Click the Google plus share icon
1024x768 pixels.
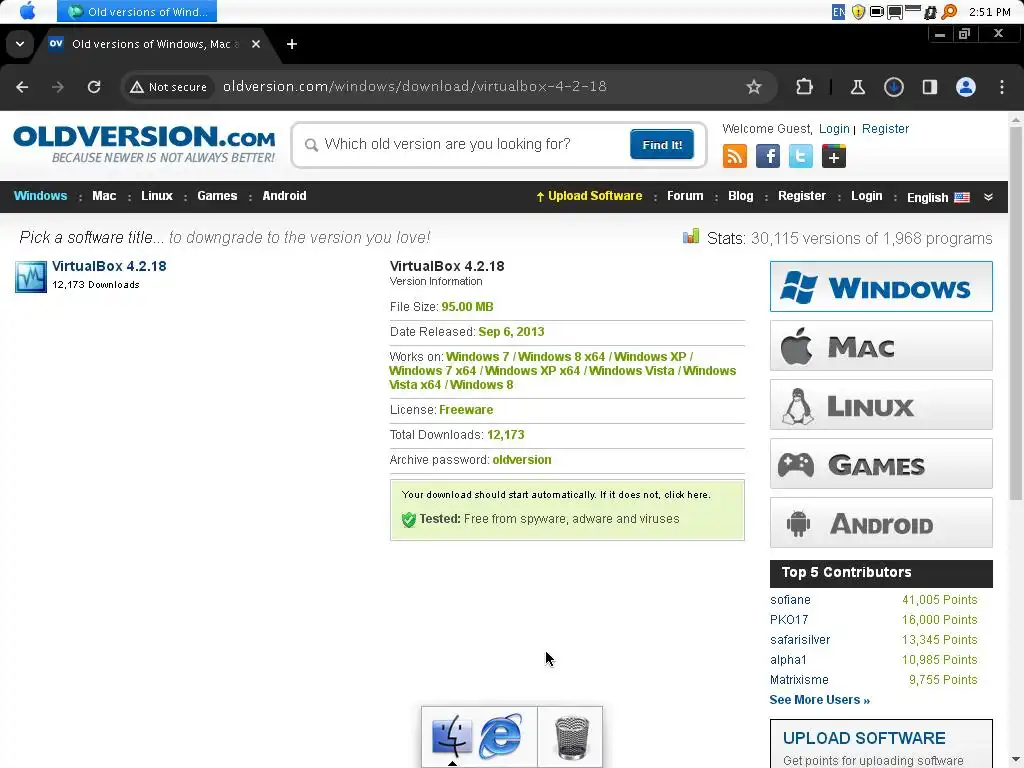tap(834, 156)
